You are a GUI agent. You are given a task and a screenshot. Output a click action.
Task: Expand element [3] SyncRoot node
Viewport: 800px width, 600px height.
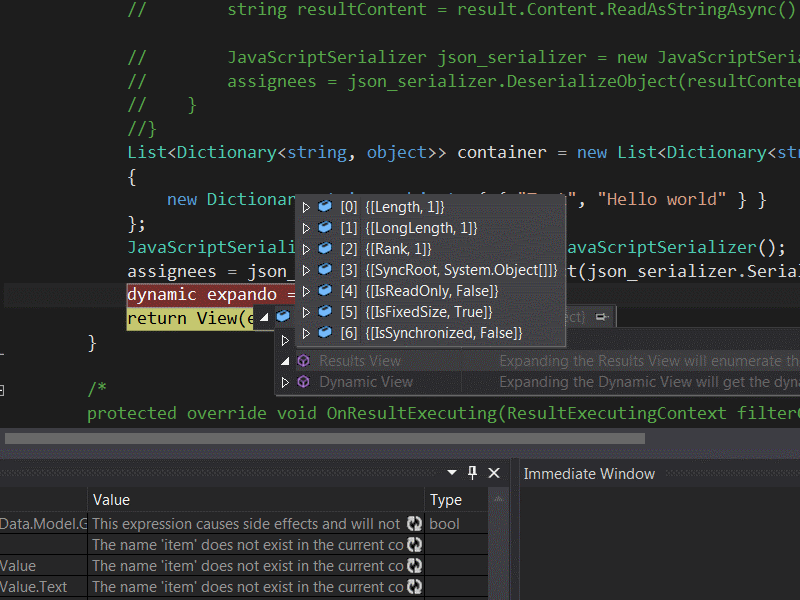tap(306, 270)
